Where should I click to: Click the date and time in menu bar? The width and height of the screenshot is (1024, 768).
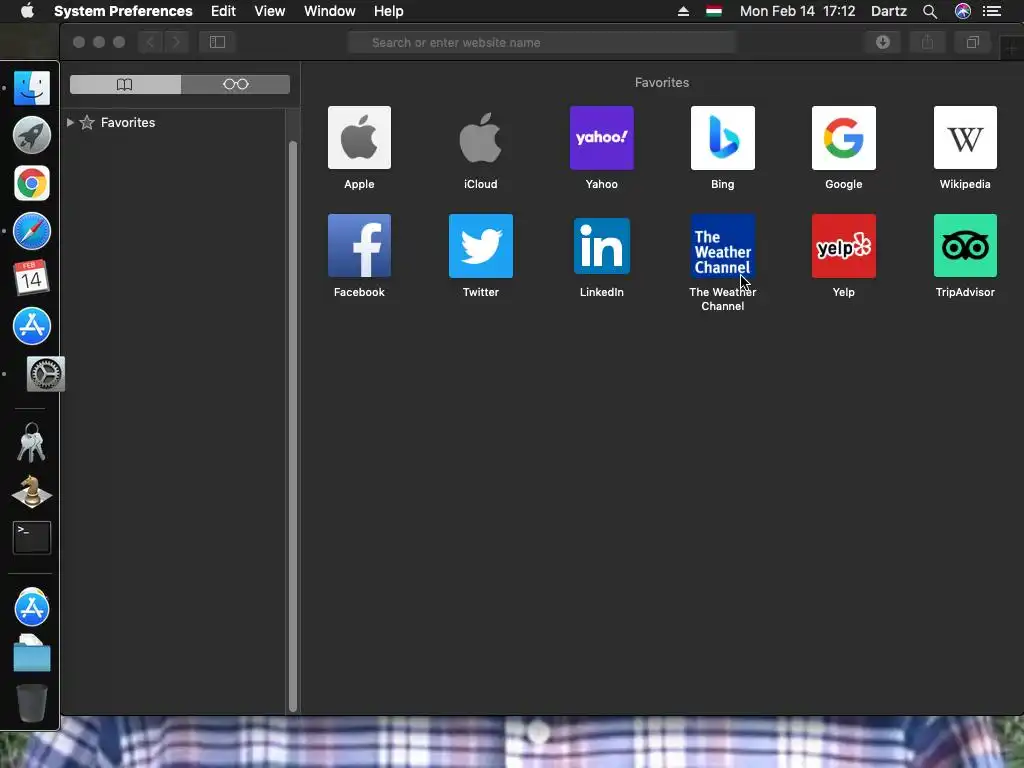click(x=797, y=11)
